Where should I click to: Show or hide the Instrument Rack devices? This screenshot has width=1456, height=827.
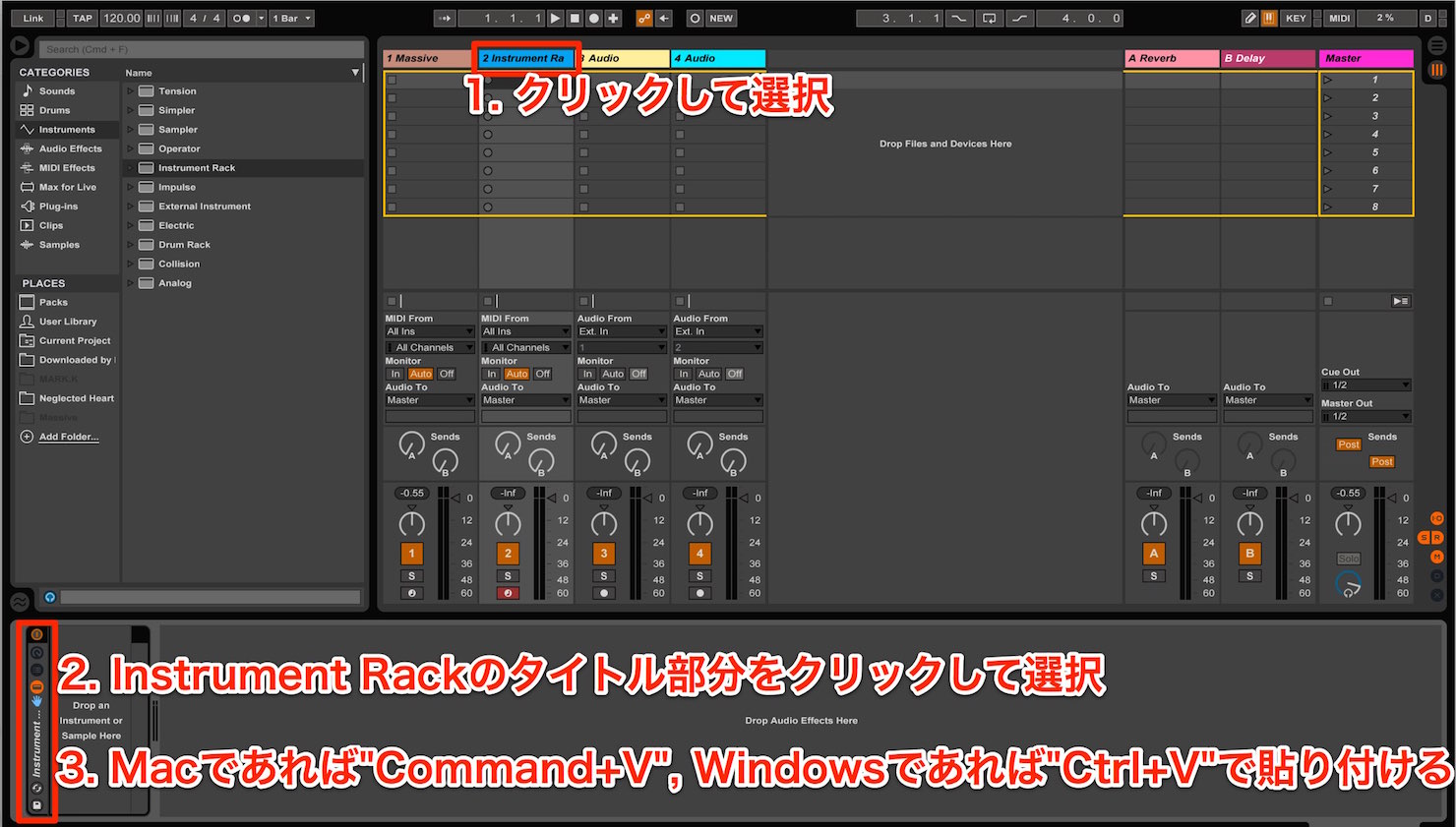tap(36, 685)
